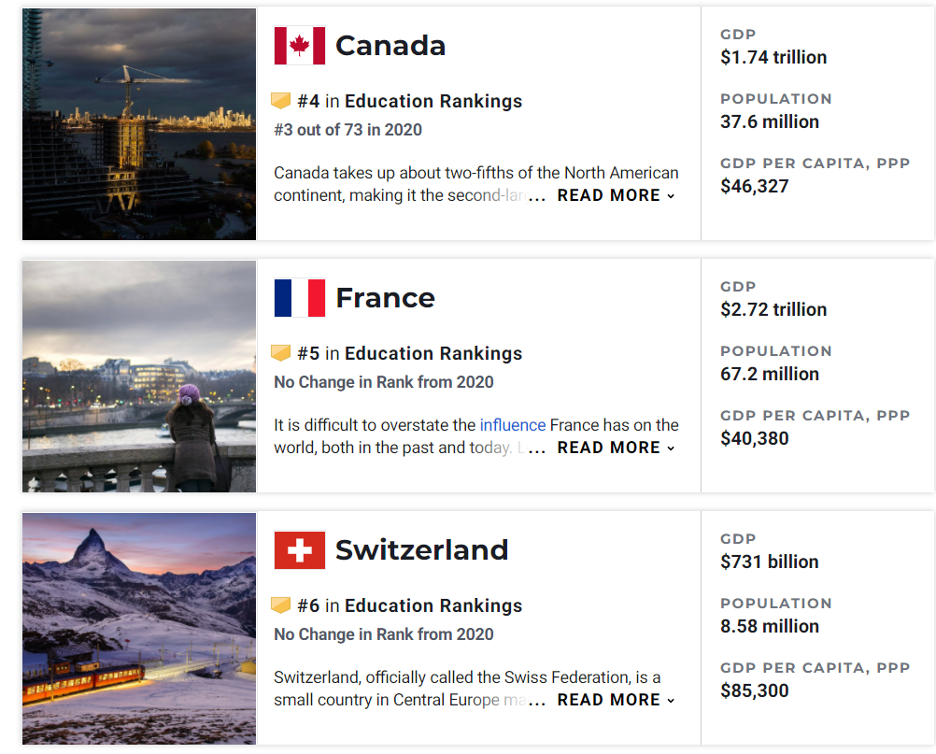
Task: Open the Canada country title
Action: pos(390,46)
